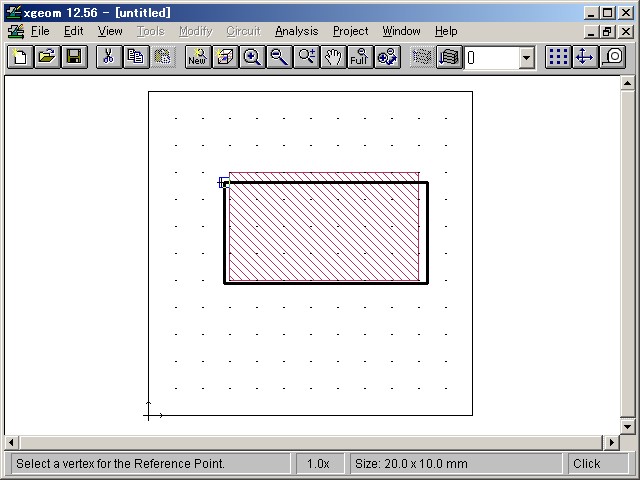Restore the inner document window
This screenshot has width=640, height=480.
coord(608,32)
